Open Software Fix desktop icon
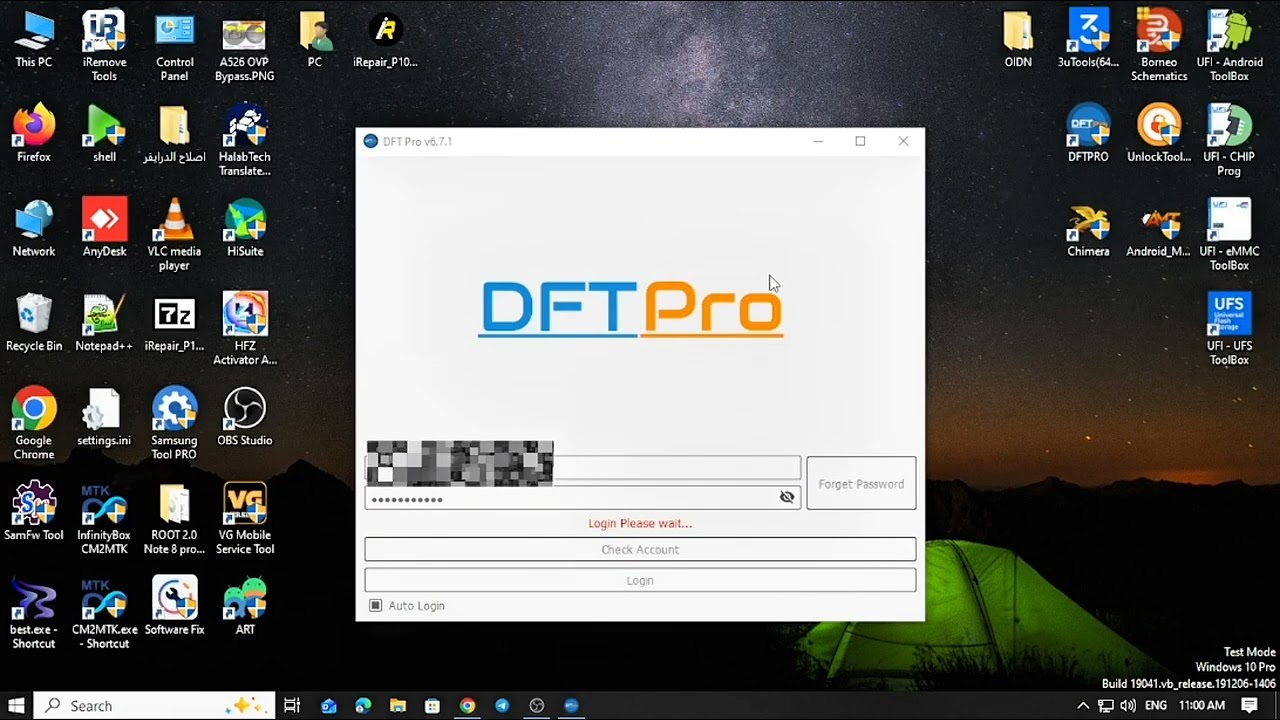Image resolution: width=1280 pixels, height=720 pixels. point(174,607)
